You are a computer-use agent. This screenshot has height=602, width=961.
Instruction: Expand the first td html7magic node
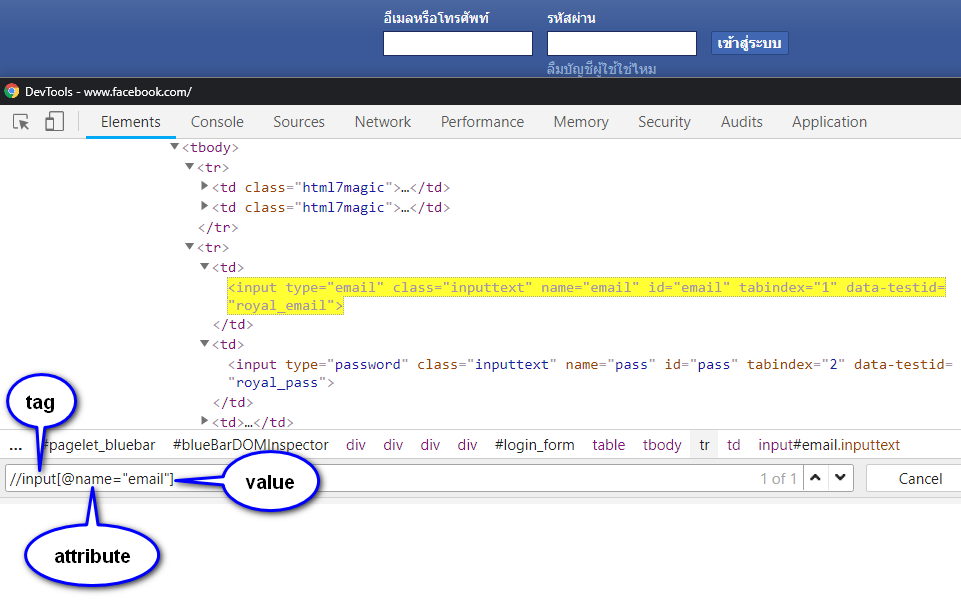205,186
